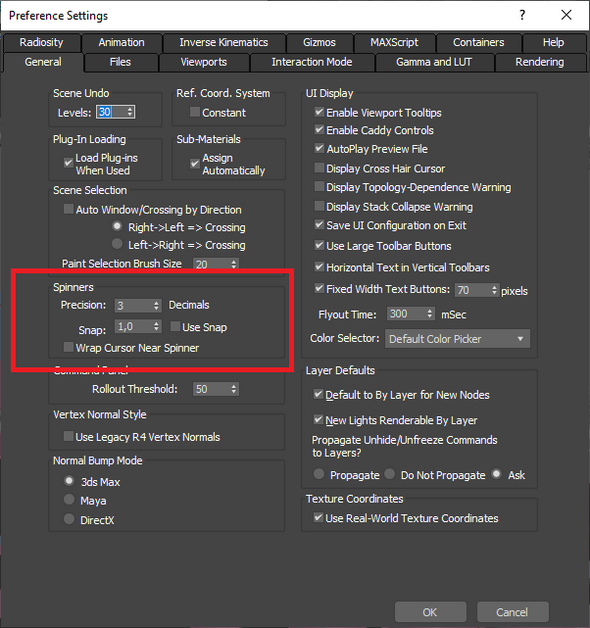
Task: Click the Cancel button
Action: (512, 612)
